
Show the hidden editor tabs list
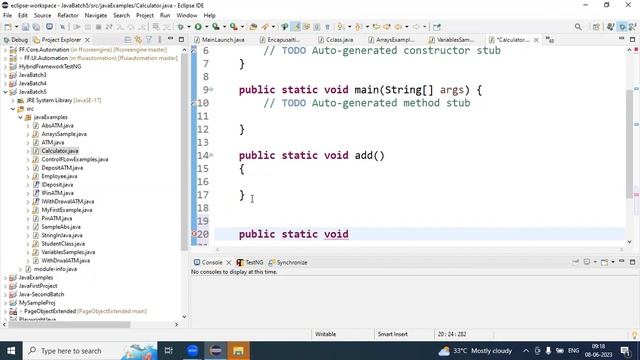tap(550, 40)
